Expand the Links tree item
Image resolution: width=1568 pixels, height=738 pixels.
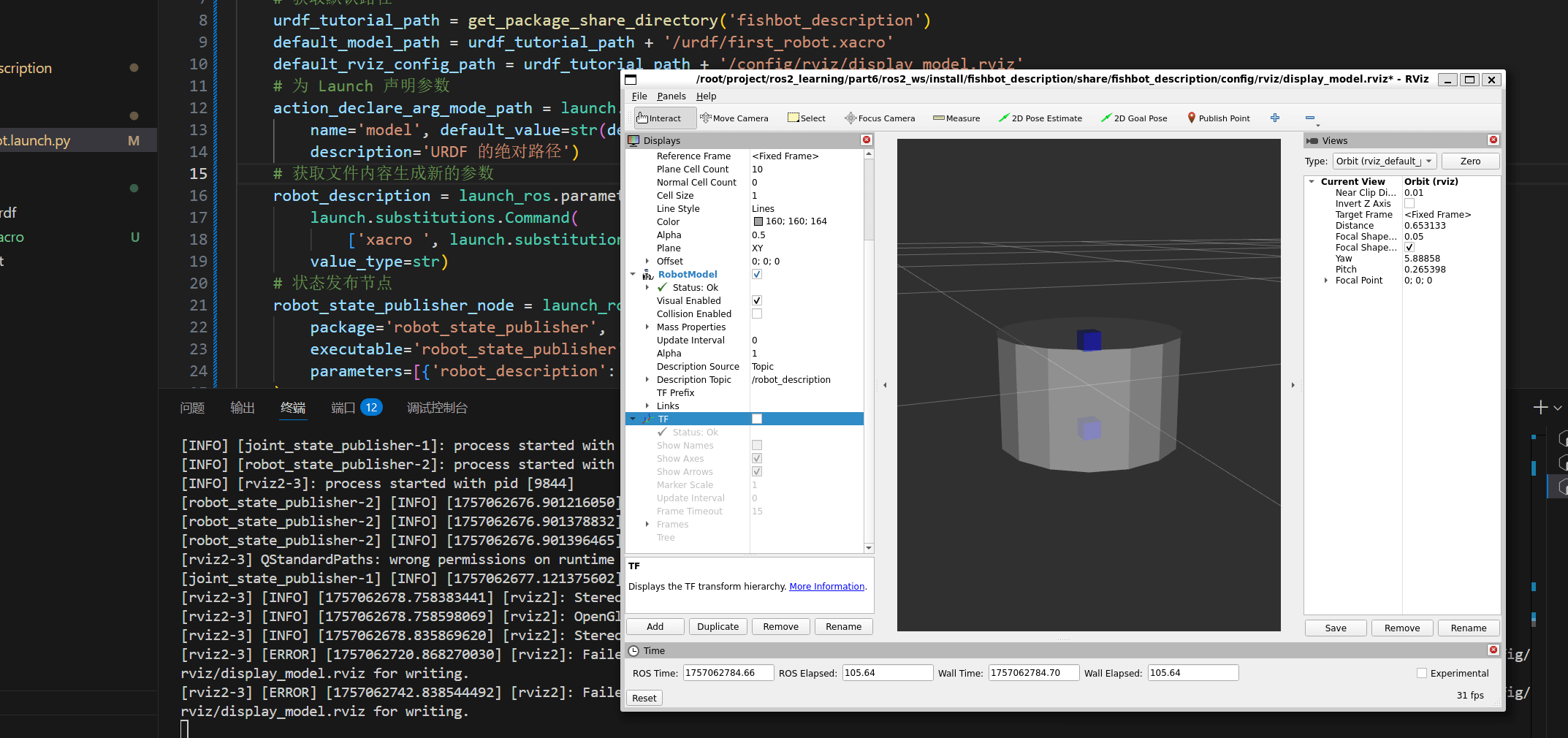pyautogui.click(x=647, y=406)
